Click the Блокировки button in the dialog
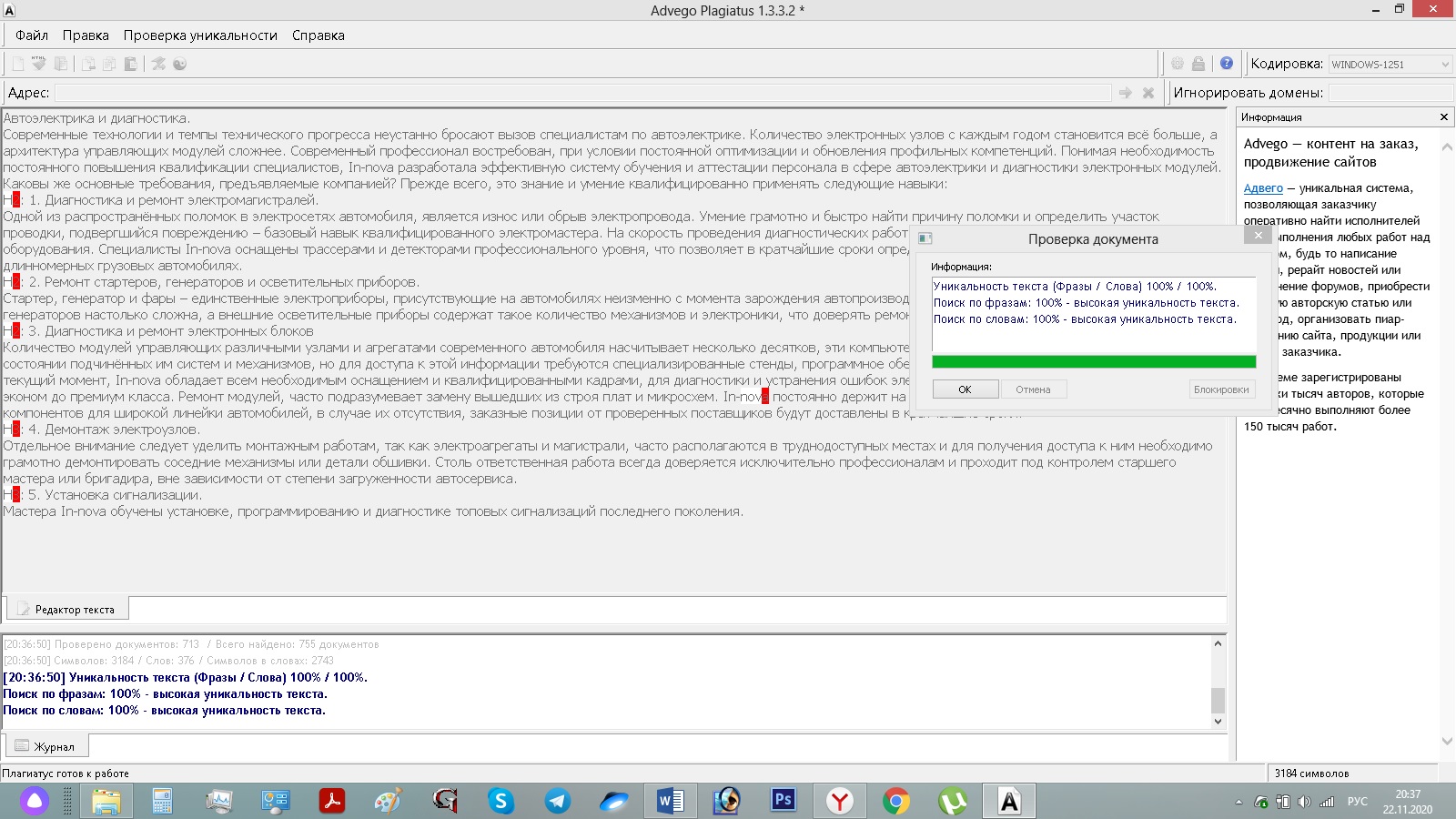Viewport: 1456px width, 819px height. (1221, 389)
